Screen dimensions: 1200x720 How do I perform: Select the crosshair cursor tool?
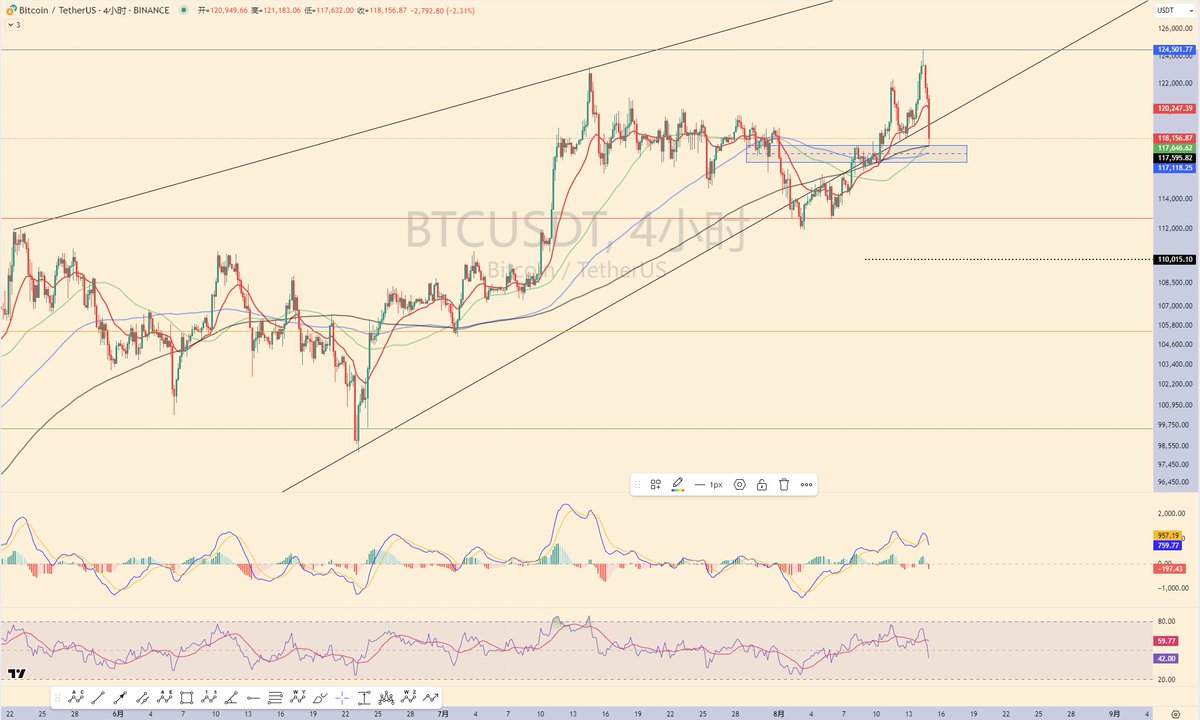coord(342,698)
